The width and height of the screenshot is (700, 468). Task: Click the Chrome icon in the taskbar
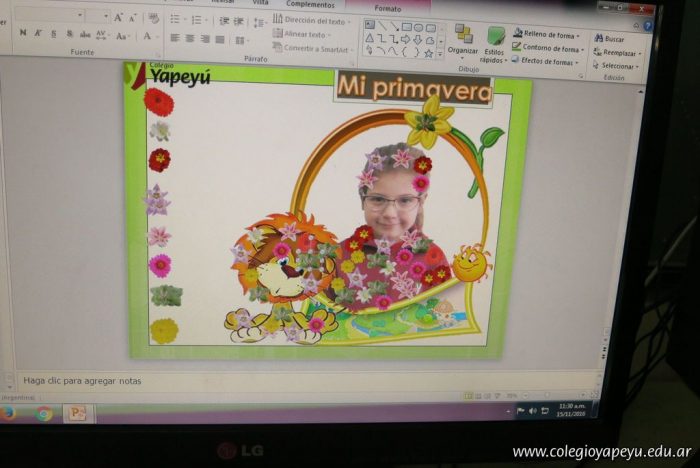tap(43, 413)
